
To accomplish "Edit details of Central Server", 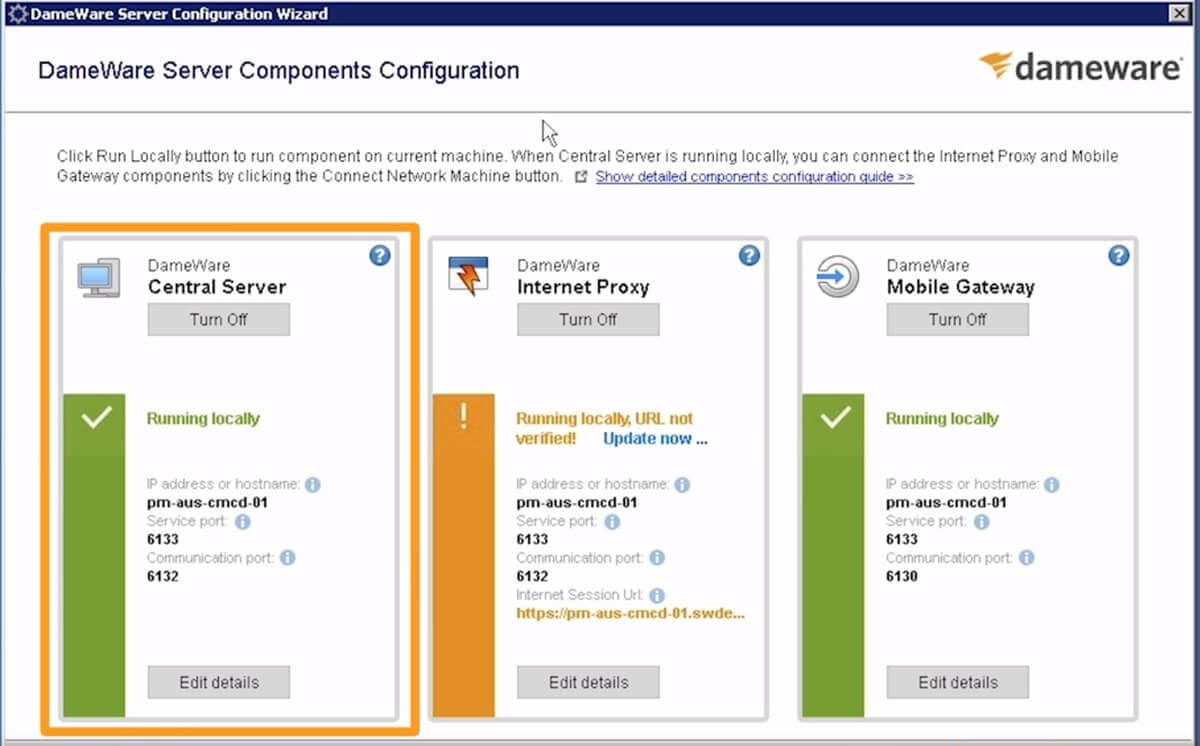I will [219, 682].
